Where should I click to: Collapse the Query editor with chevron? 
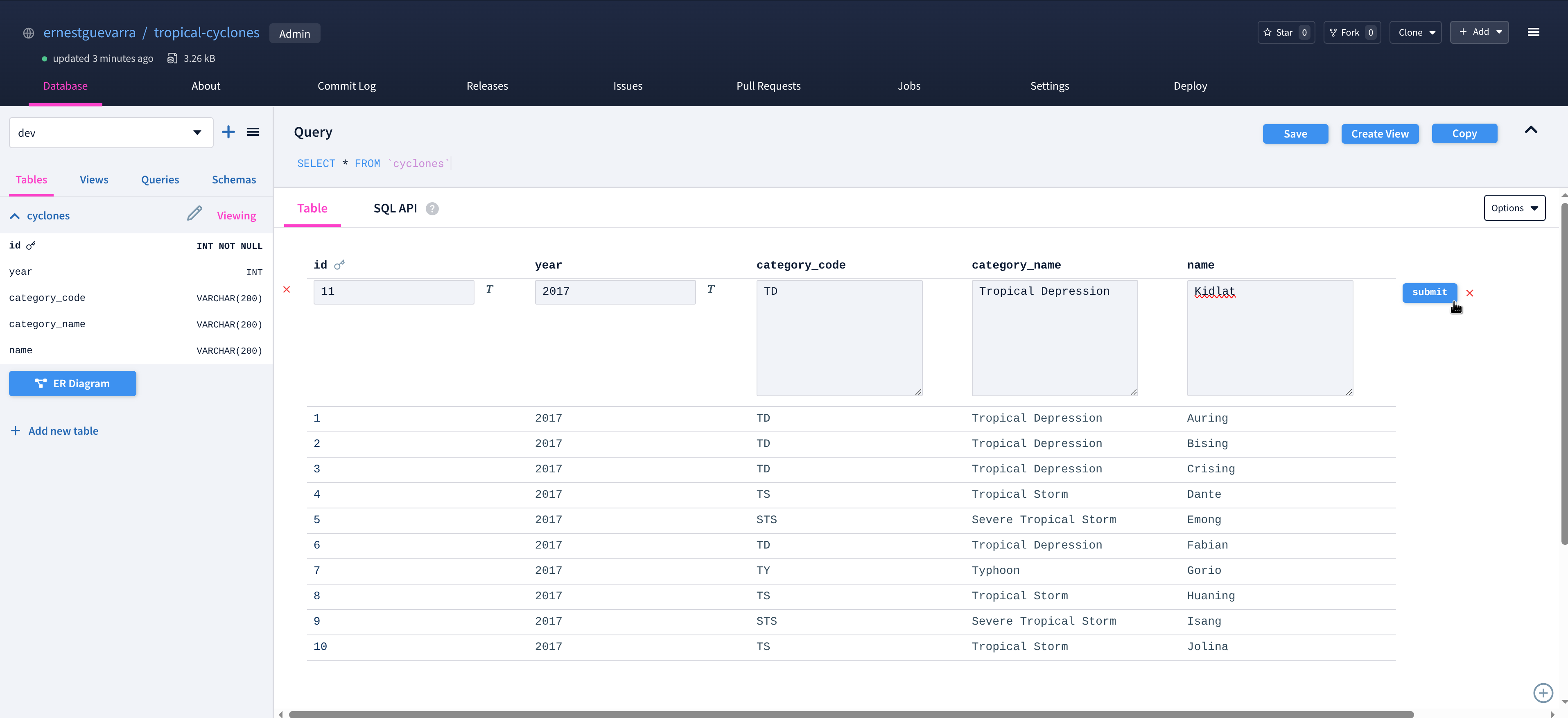click(x=1530, y=130)
